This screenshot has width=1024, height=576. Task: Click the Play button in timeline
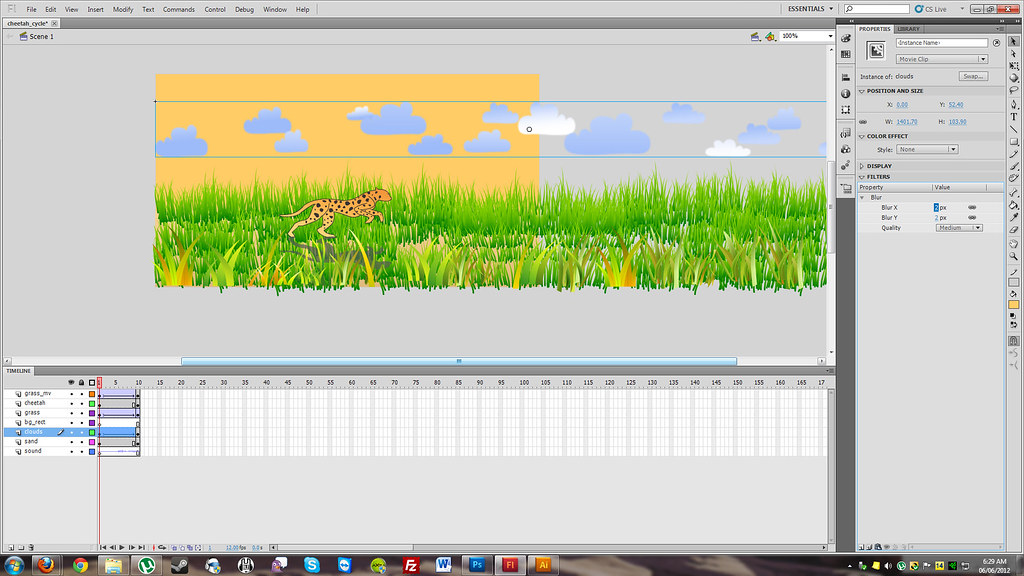[x=121, y=547]
